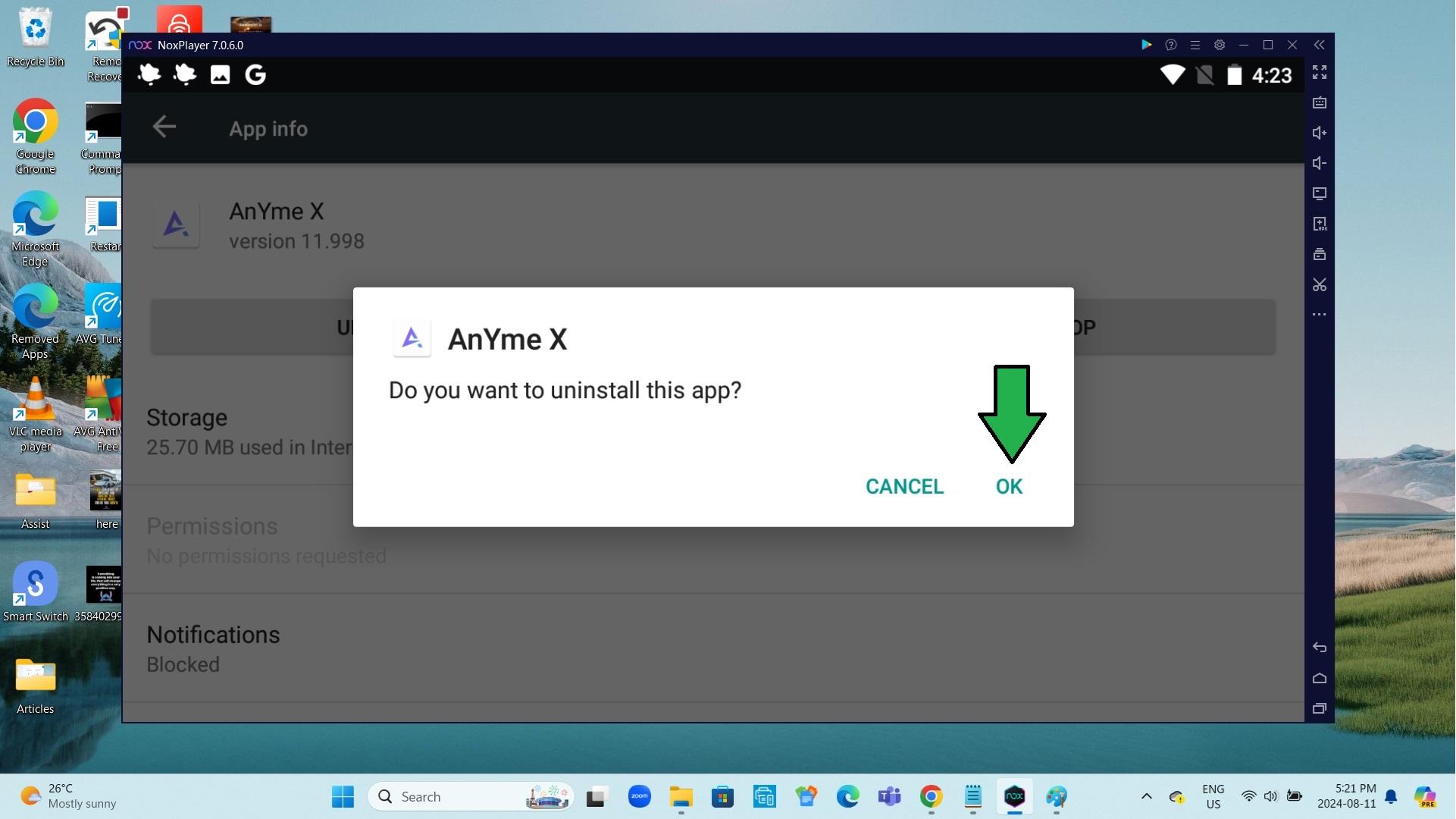The height and width of the screenshot is (819, 1456).
Task: Click taskbar volume speaker icon
Action: 1271,796
